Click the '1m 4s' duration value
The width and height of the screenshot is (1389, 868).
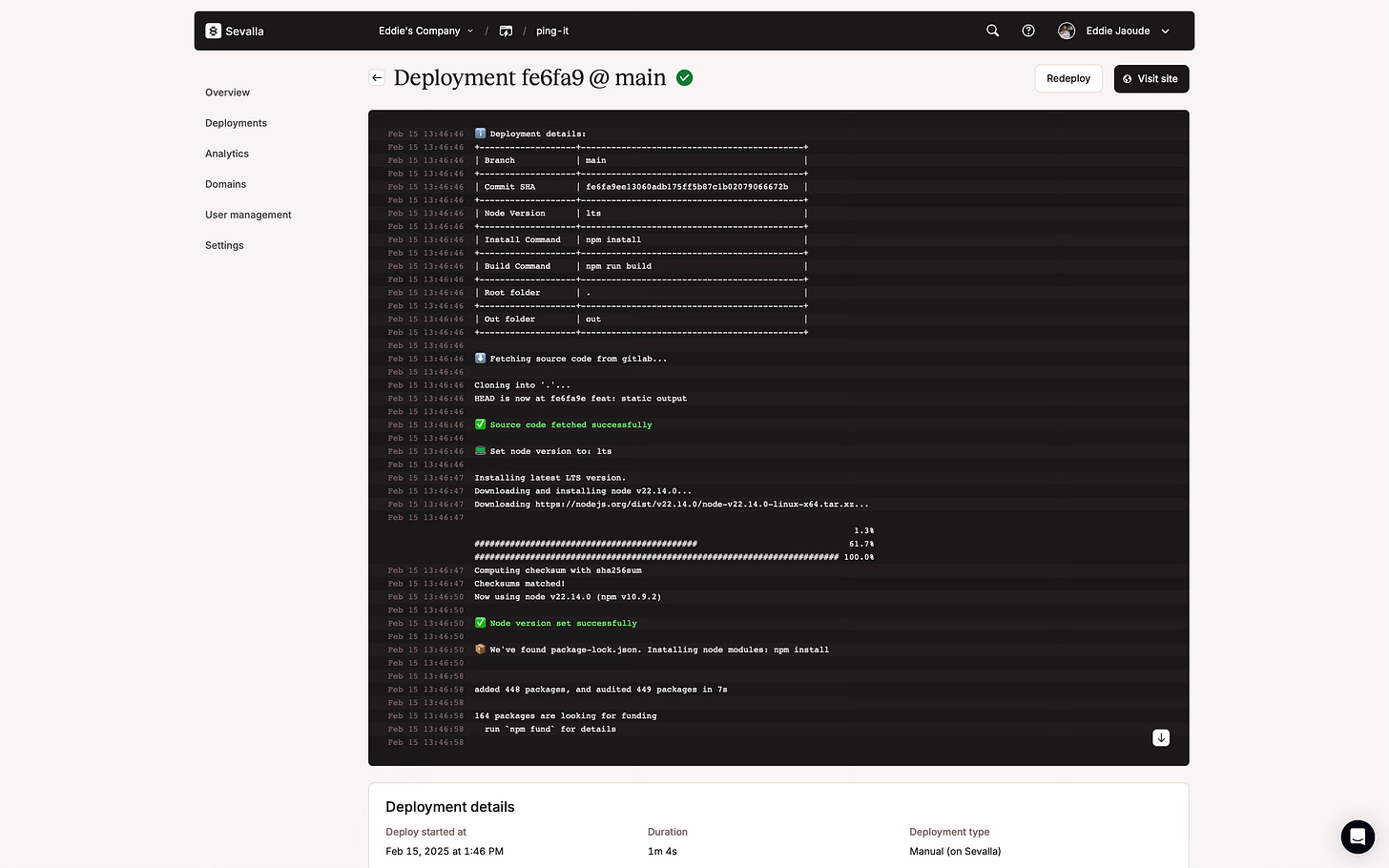[662, 851]
